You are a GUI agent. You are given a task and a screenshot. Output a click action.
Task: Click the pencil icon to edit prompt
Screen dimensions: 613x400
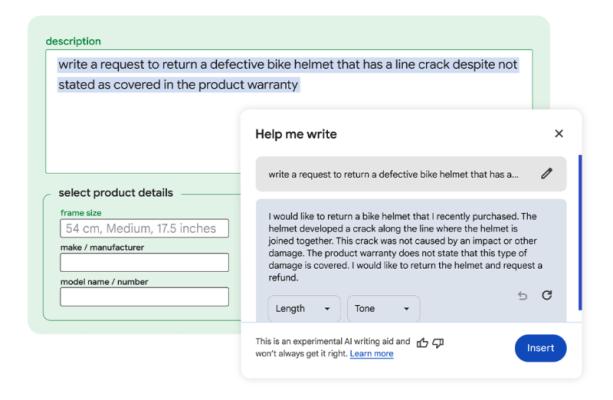click(547, 174)
